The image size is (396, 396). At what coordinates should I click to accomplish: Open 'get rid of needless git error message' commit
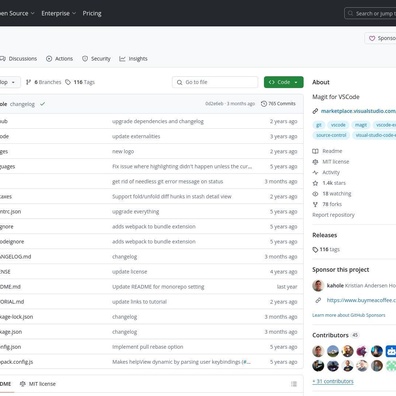[x=168, y=181]
